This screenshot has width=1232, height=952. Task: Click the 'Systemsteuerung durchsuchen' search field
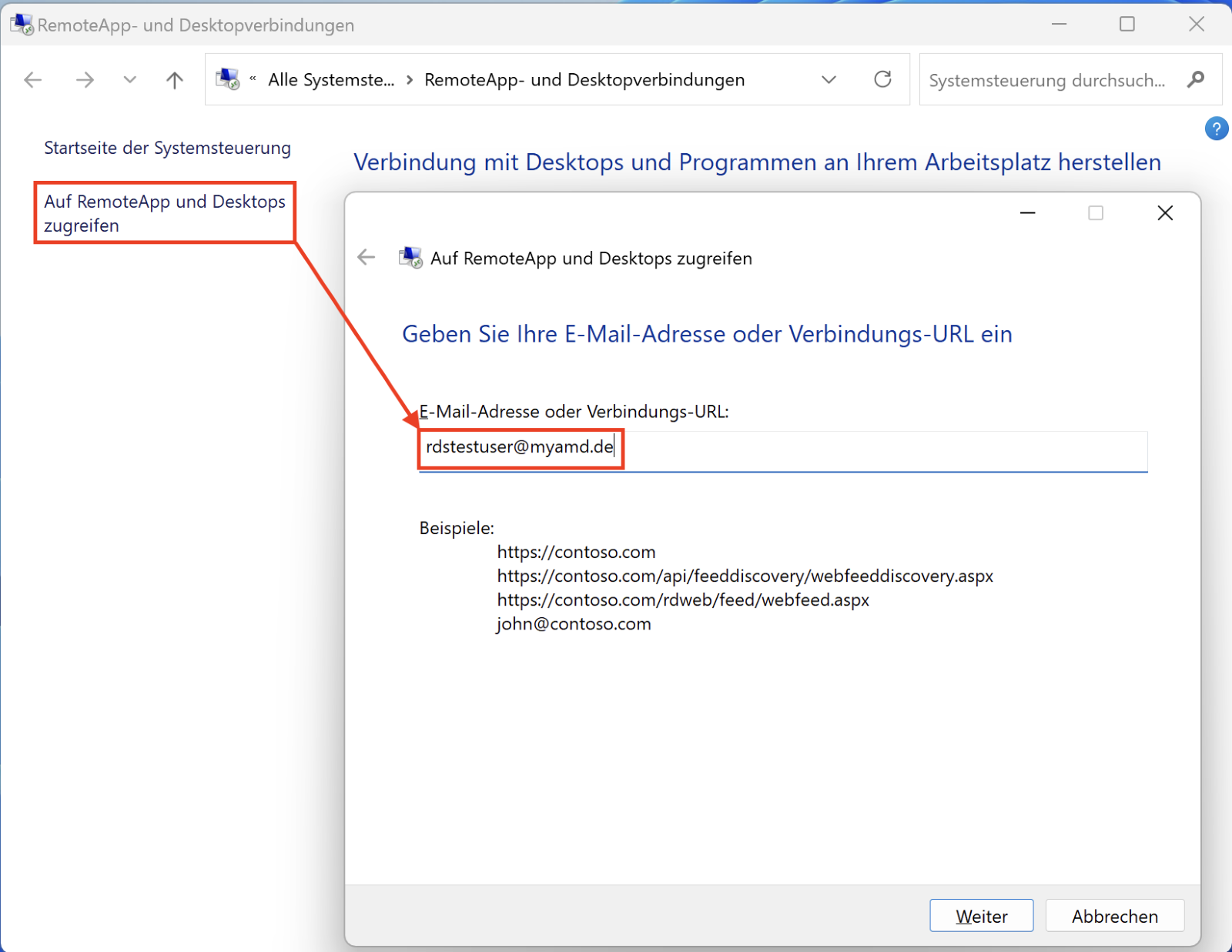click(1047, 80)
